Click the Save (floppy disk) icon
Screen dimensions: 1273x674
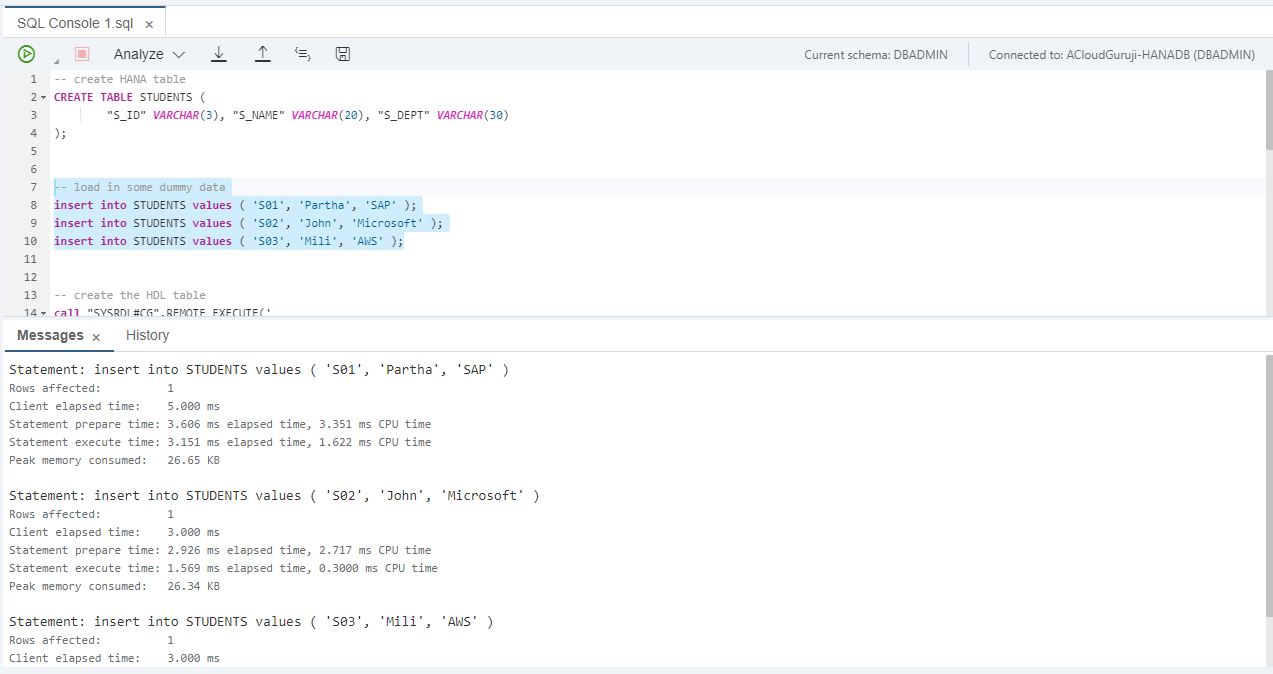click(x=343, y=54)
